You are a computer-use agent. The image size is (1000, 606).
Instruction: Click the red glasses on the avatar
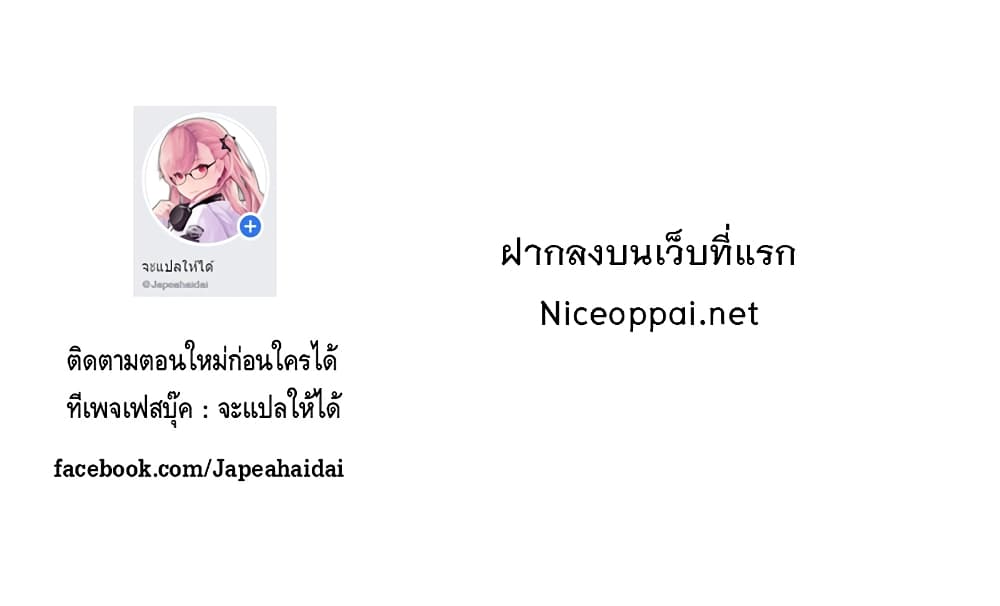click(193, 173)
